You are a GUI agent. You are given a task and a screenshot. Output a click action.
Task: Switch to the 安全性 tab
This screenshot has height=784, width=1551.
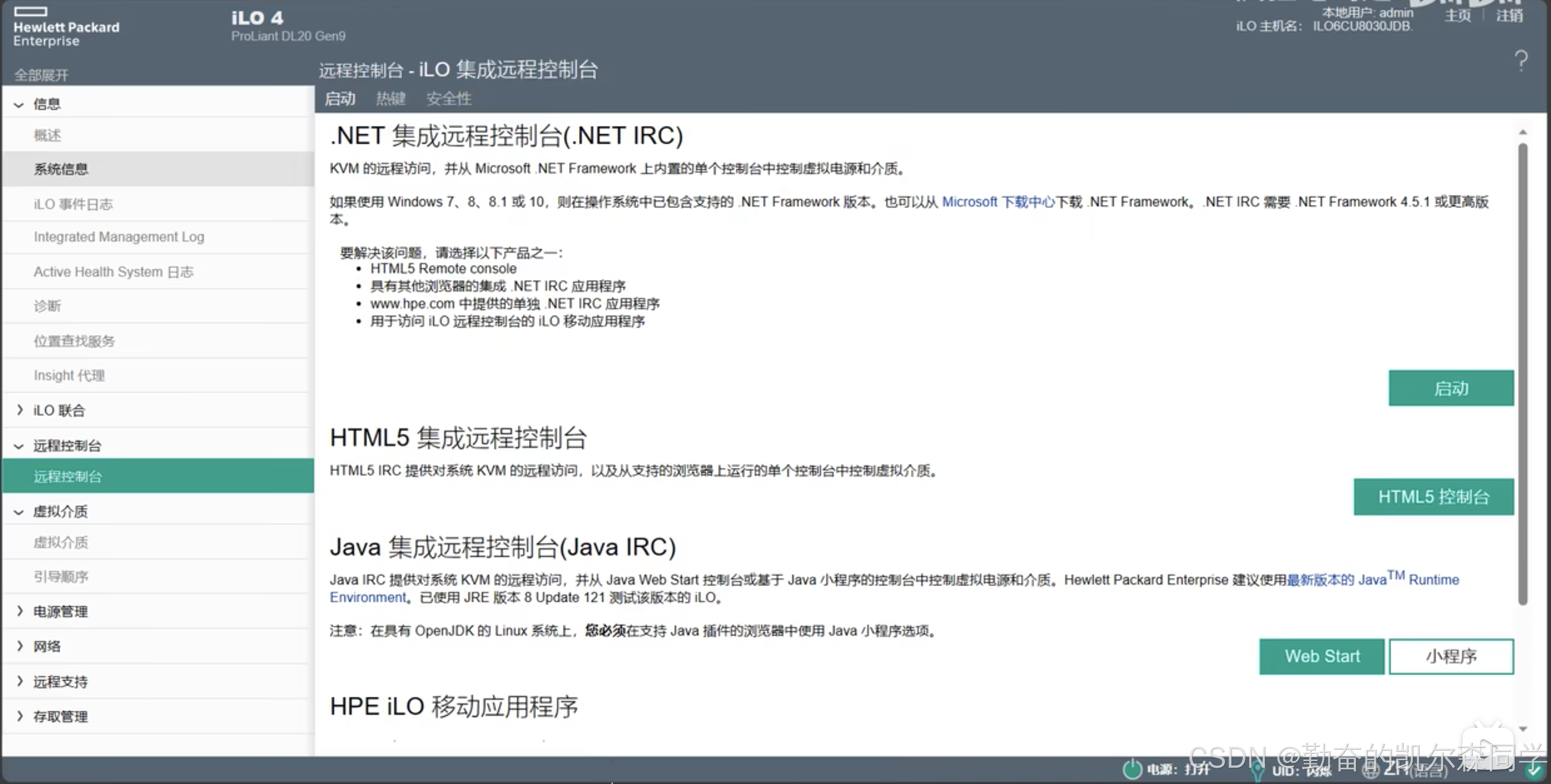click(x=449, y=98)
